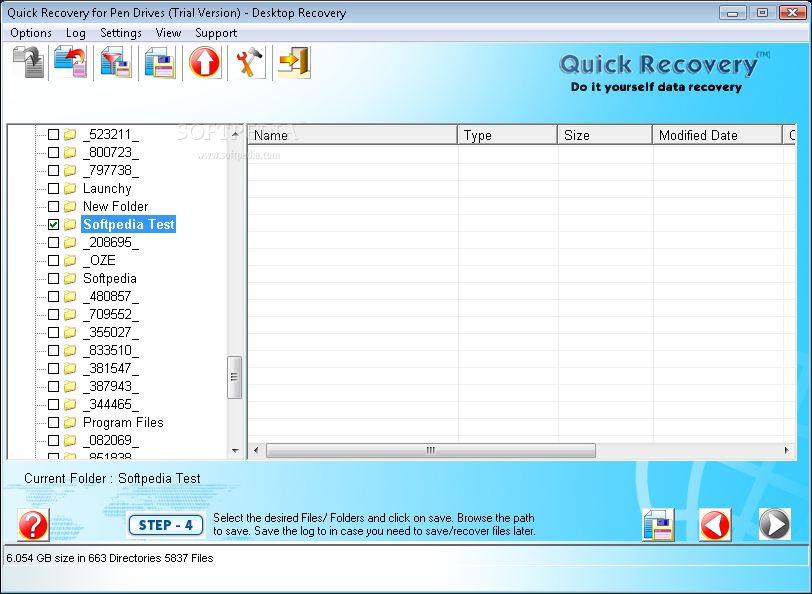Viewport: 812px width, 594px height.
Task: Sort by the Type column header
Action: pos(508,135)
